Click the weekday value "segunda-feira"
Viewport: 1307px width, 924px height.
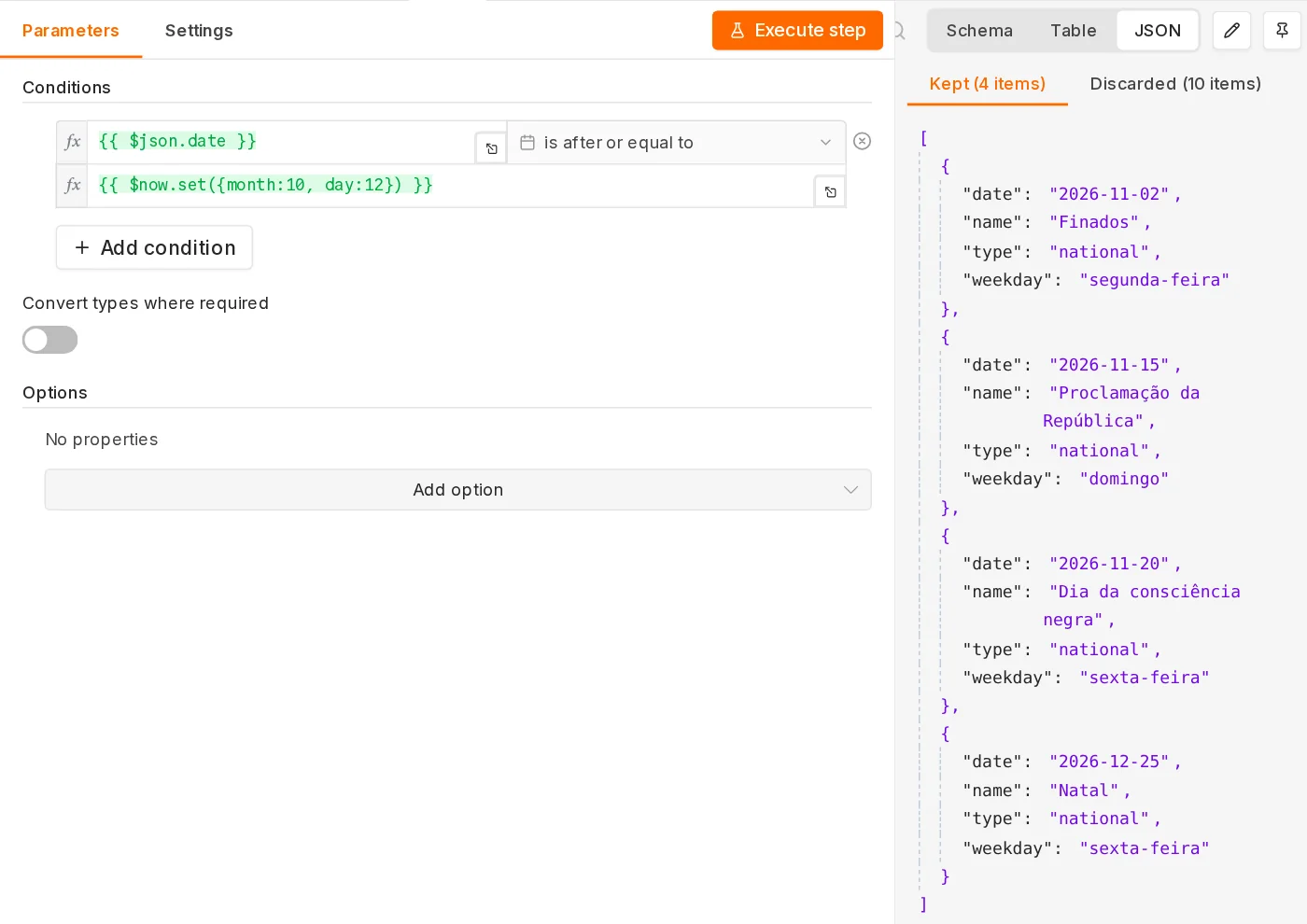click(1154, 280)
